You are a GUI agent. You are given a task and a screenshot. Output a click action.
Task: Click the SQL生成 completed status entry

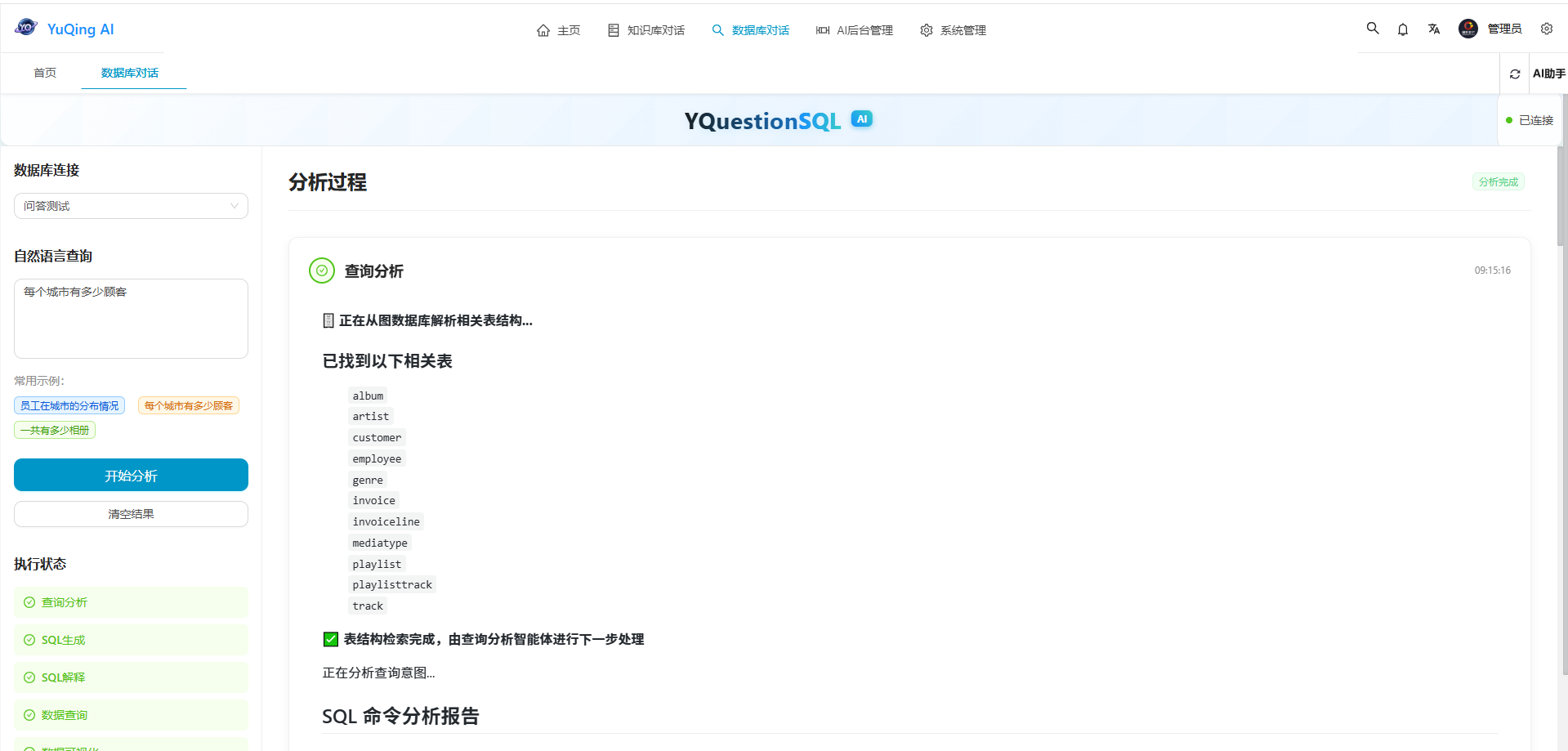coord(130,640)
